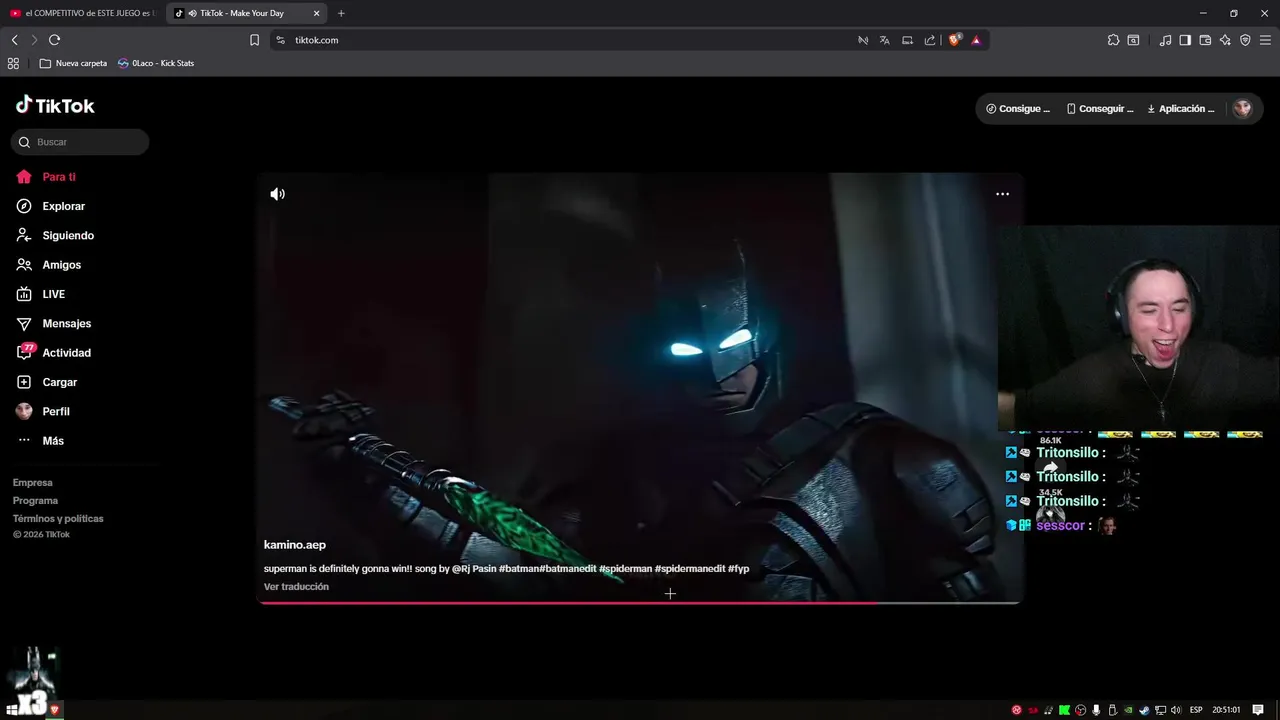Click the OBS icon in system tray

click(x=1080, y=710)
